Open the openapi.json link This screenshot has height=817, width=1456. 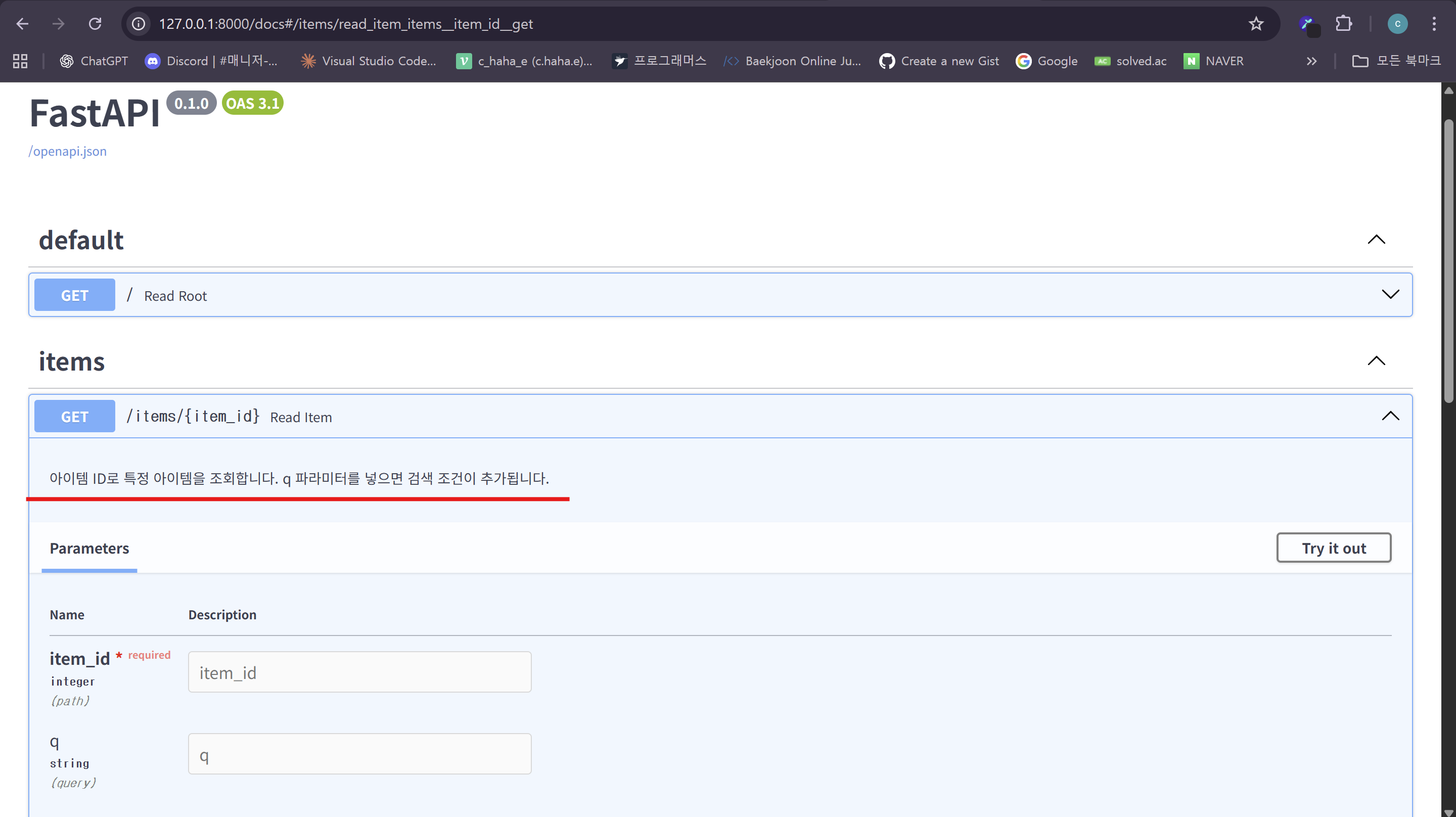(67, 151)
